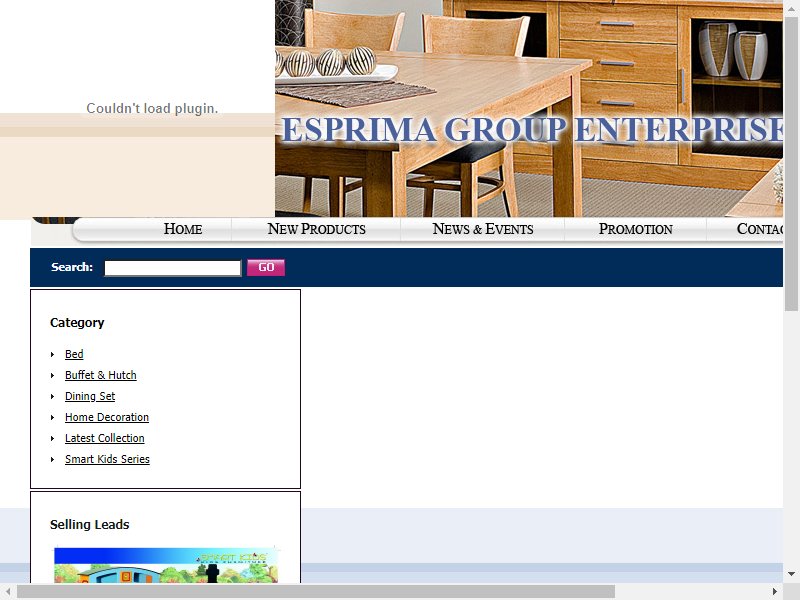Click the "Couldn't load plugin." message
Viewport: 800px width, 600px height.
(x=152, y=108)
